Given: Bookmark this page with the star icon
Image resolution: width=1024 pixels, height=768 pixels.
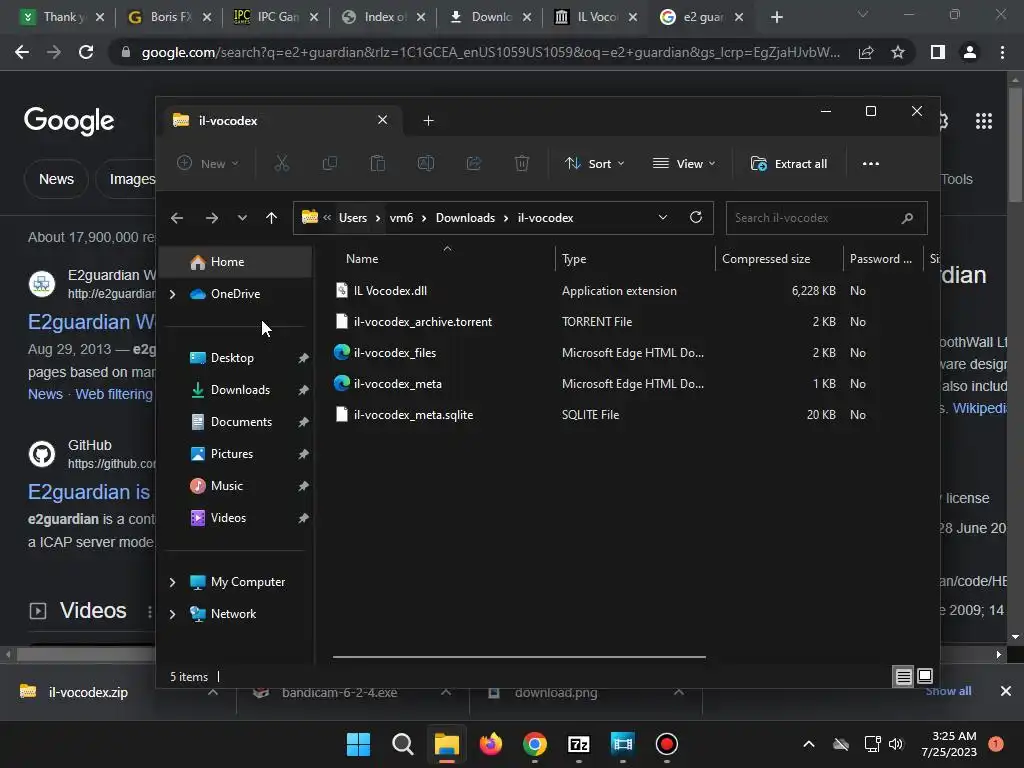Looking at the screenshot, I should pos(898,52).
